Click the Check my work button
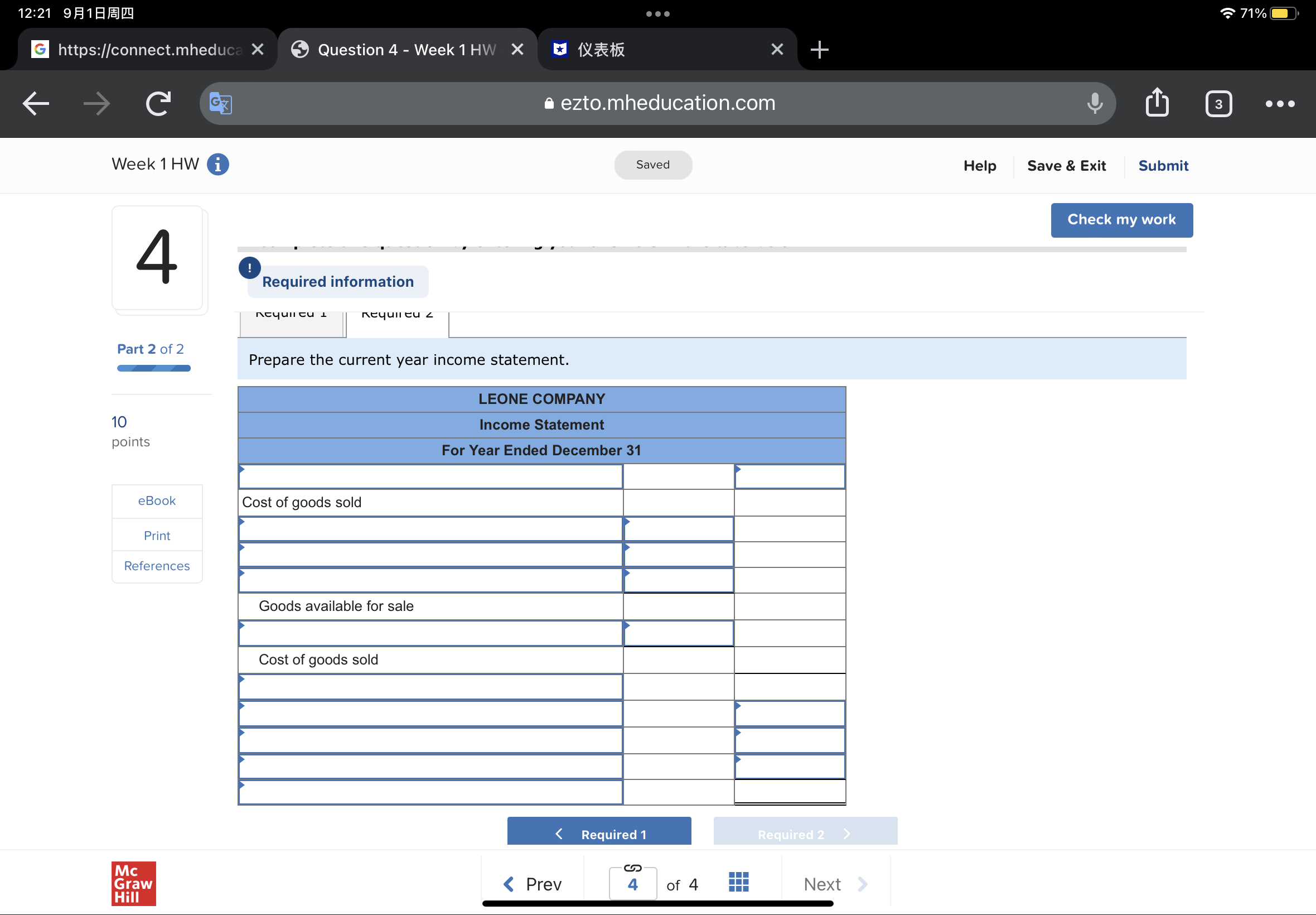Image resolution: width=1316 pixels, height=915 pixels. pyautogui.click(x=1121, y=220)
